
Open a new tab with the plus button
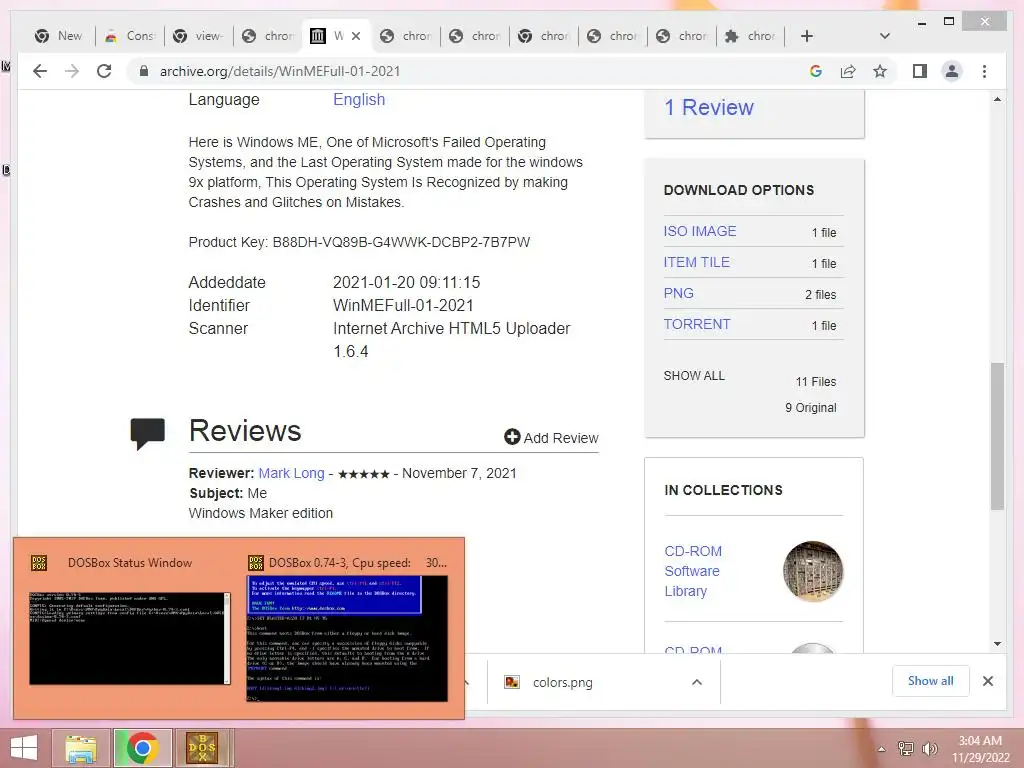(x=807, y=36)
